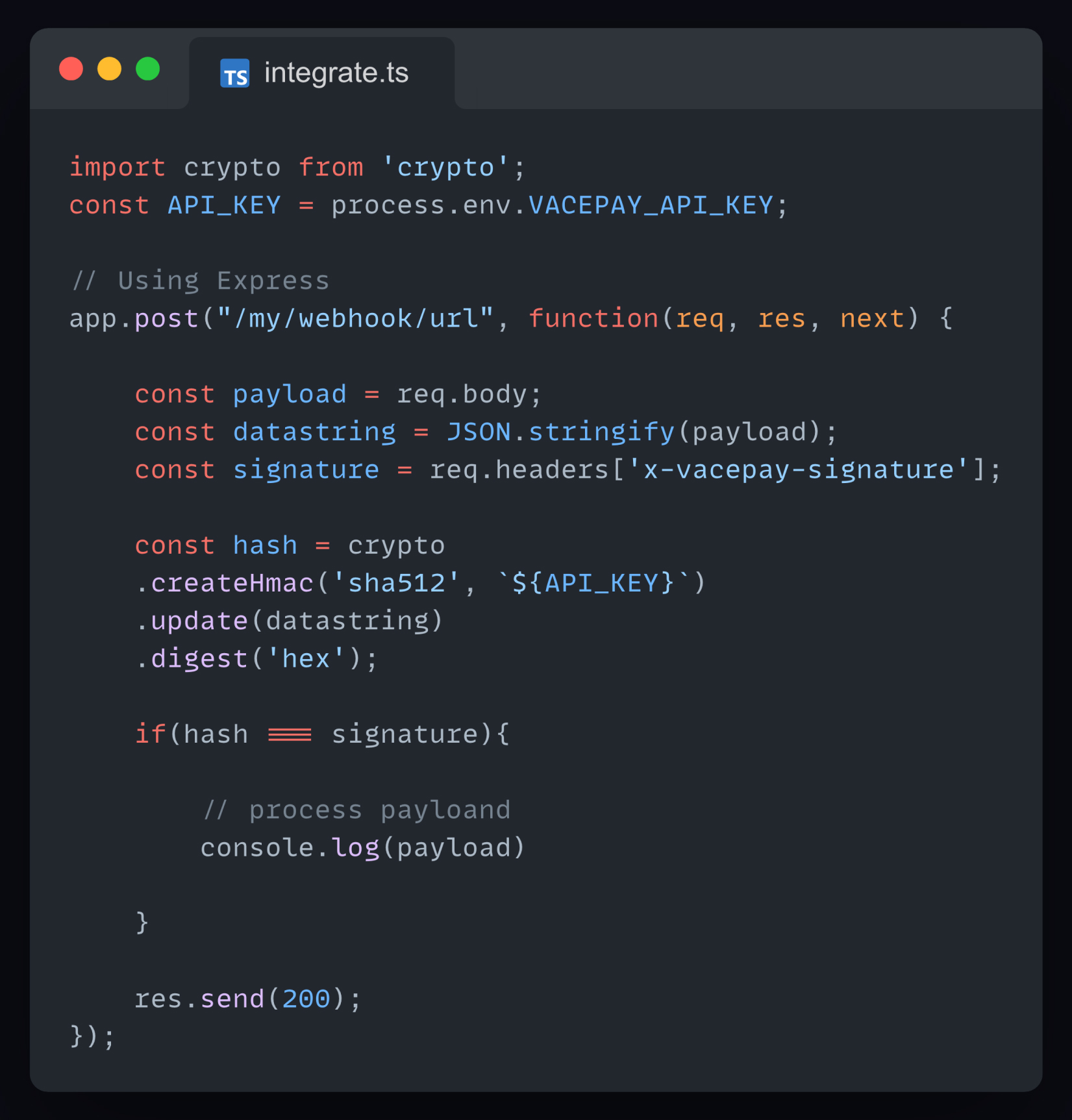The width and height of the screenshot is (1072, 1120).
Task: Click the red close window dot
Action: coord(71,69)
